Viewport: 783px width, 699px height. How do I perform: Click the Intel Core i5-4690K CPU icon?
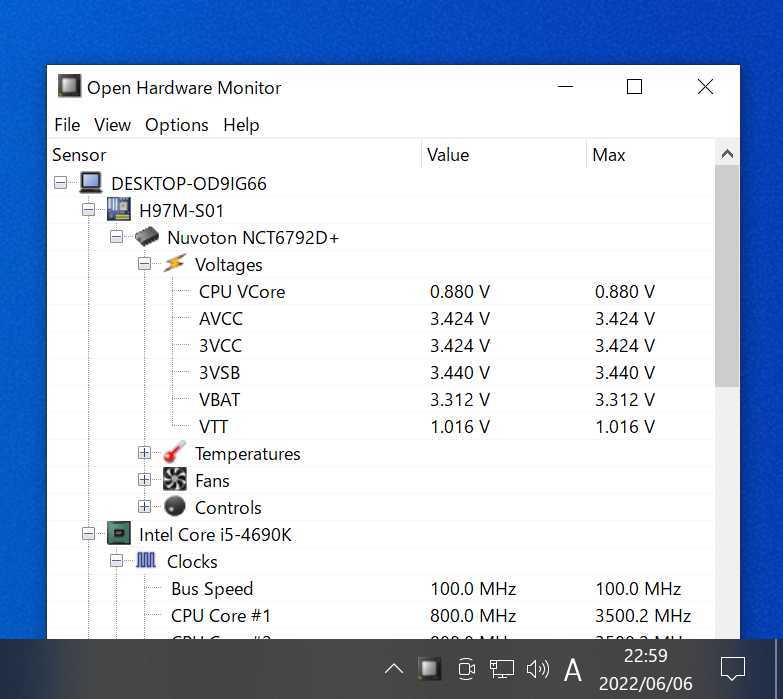(x=119, y=533)
